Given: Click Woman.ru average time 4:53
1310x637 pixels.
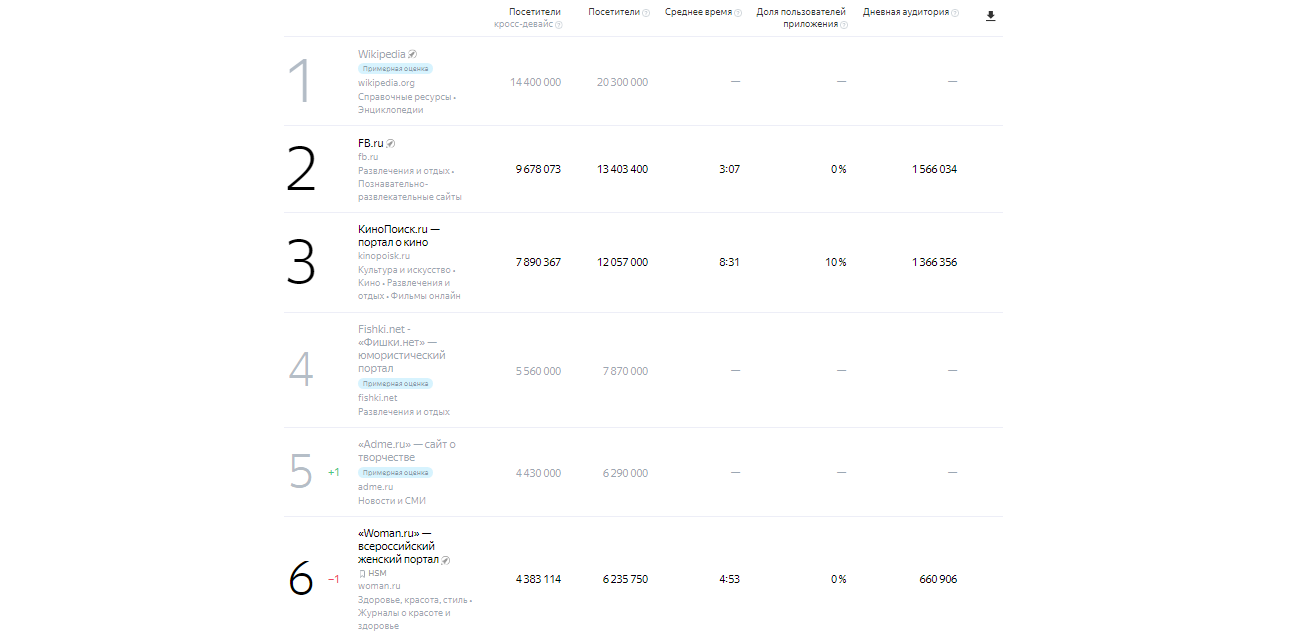Looking at the screenshot, I should [730, 579].
